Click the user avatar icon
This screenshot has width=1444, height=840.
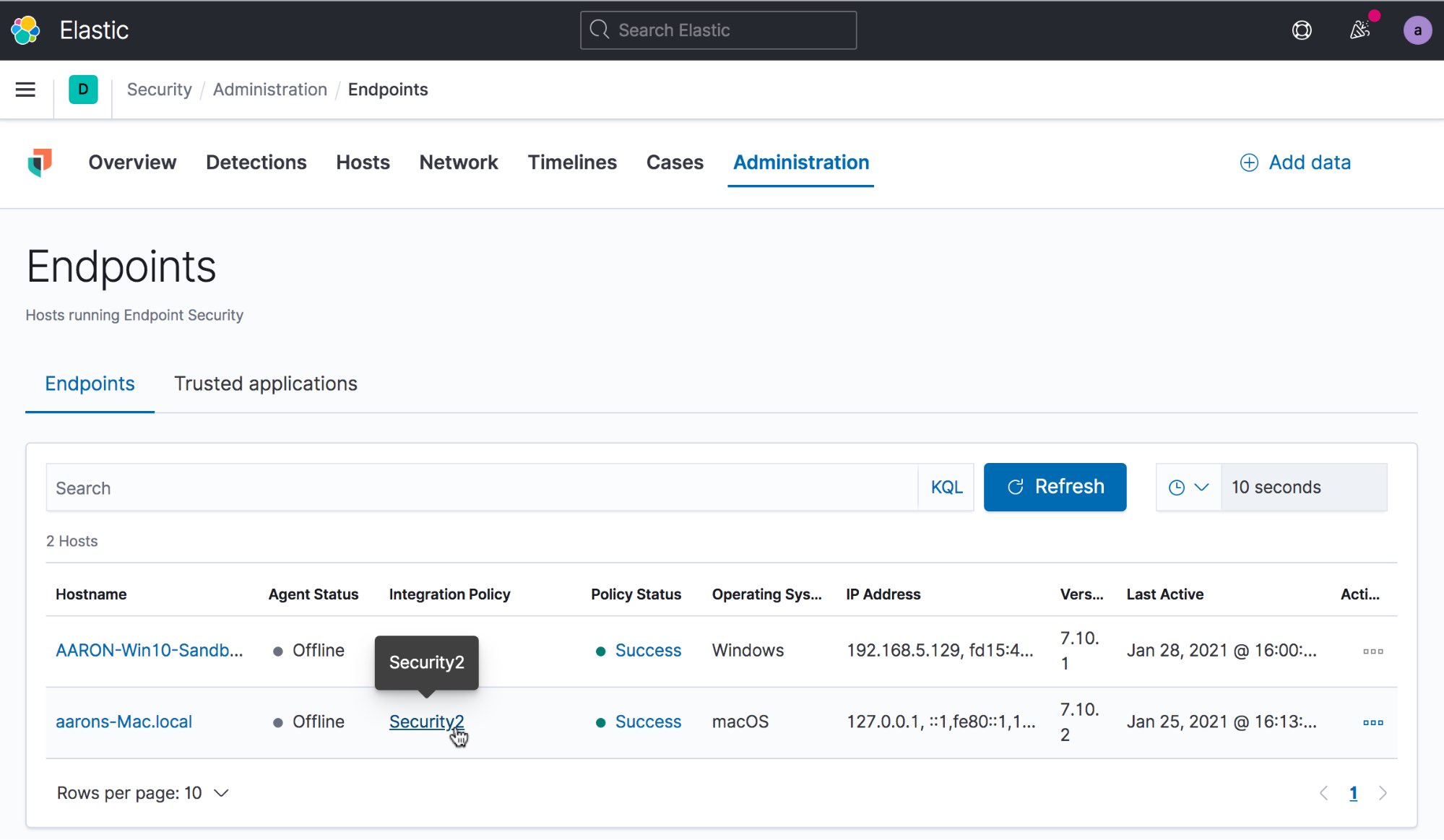1418,30
